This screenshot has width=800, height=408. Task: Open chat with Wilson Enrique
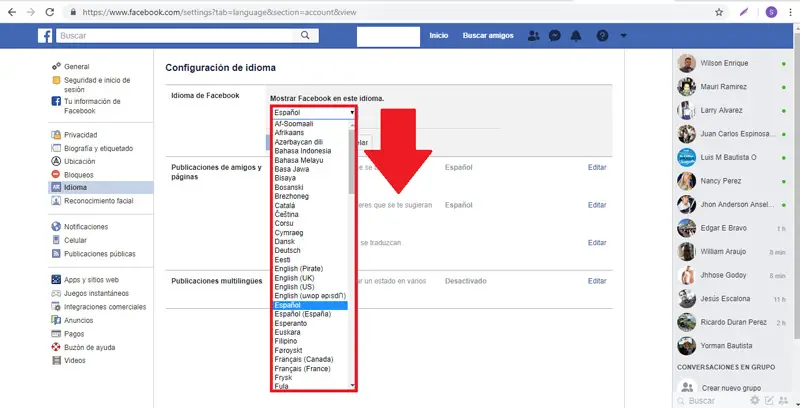[733, 63]
